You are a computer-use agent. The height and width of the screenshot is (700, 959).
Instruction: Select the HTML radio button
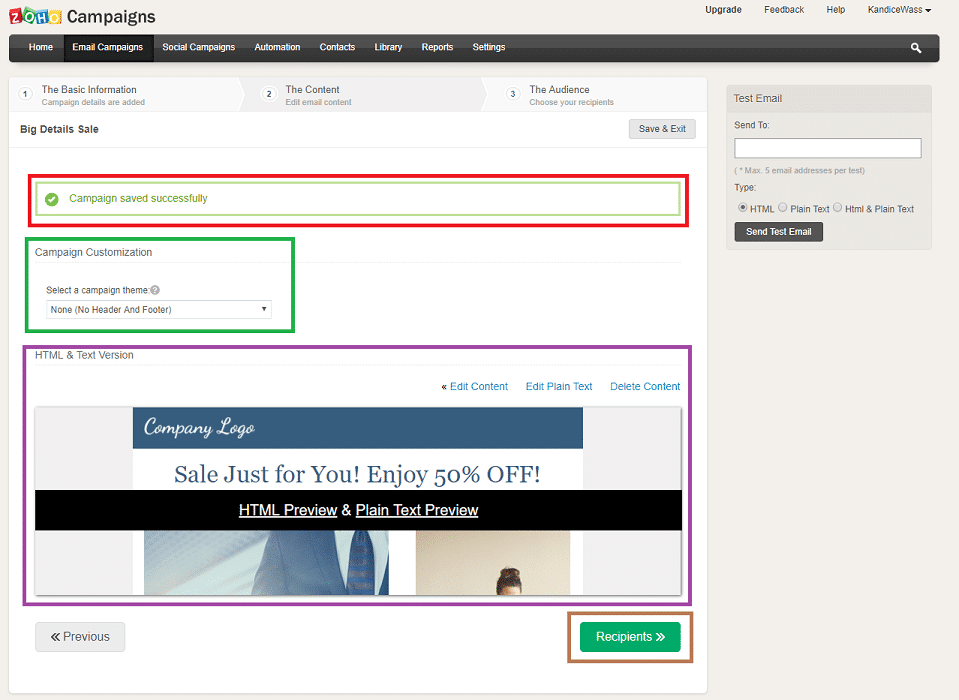click(x=742, y=208)
